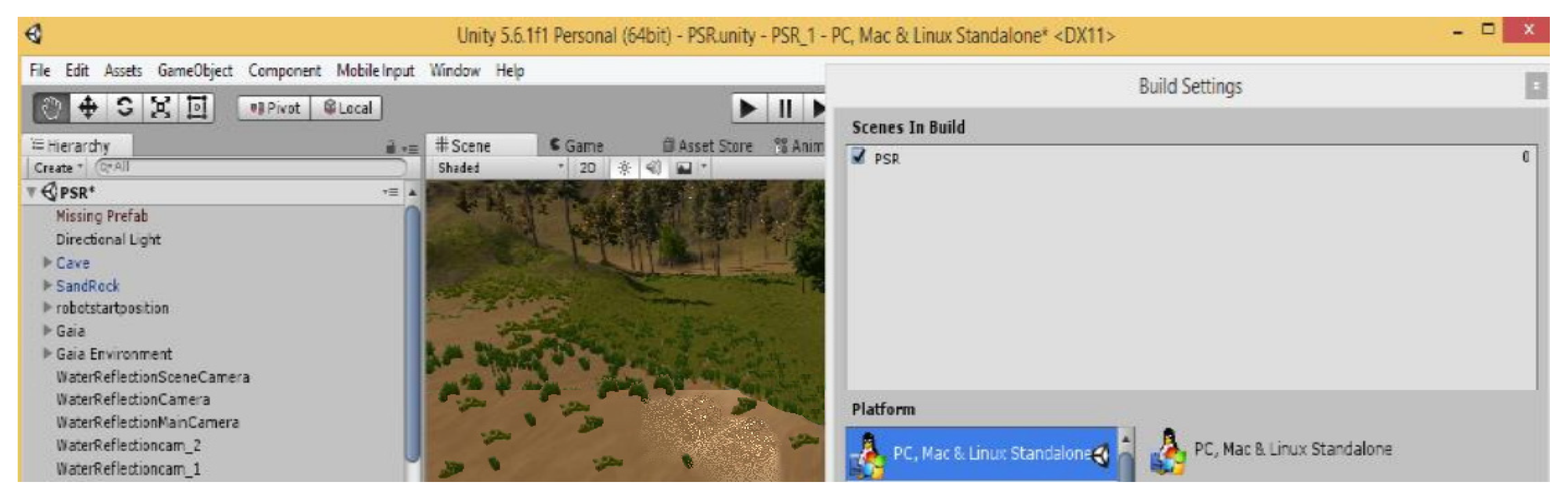Viewport: 1568px width, 501px height.
Task: Switch to the Game tab
Action: pos(576,146)
